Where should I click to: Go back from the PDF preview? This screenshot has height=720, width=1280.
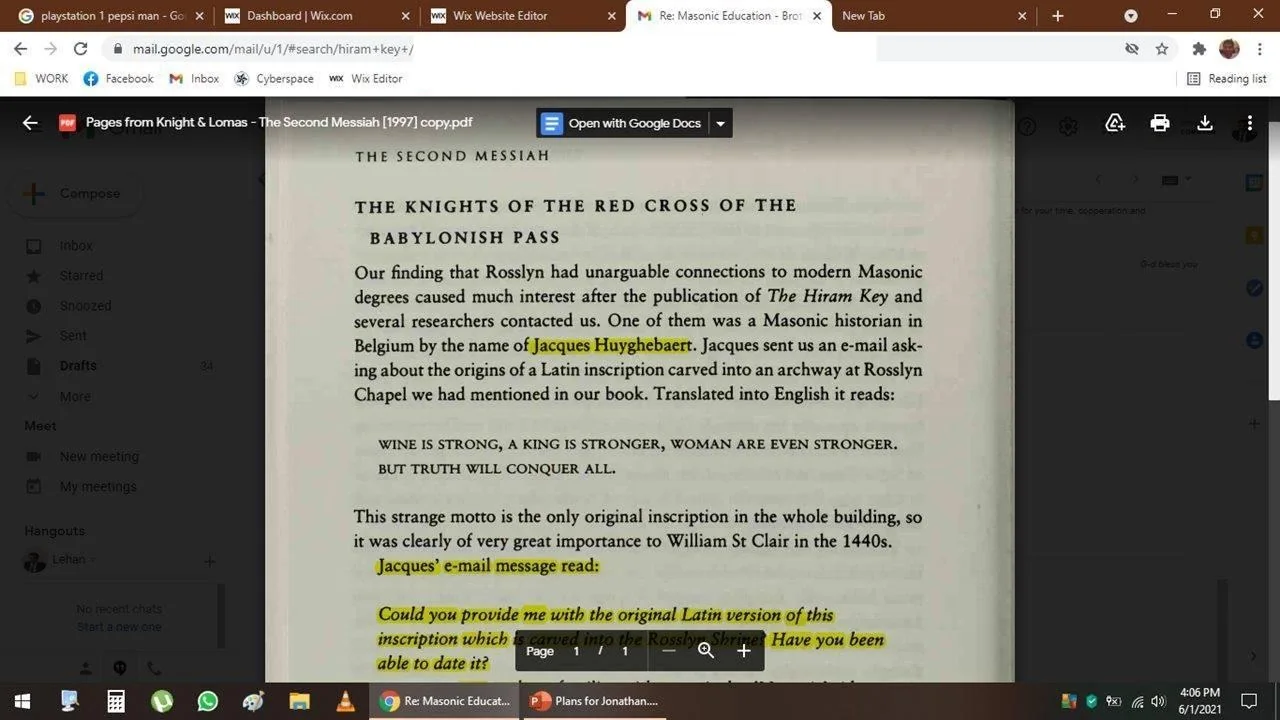click(x=30, y=123)
